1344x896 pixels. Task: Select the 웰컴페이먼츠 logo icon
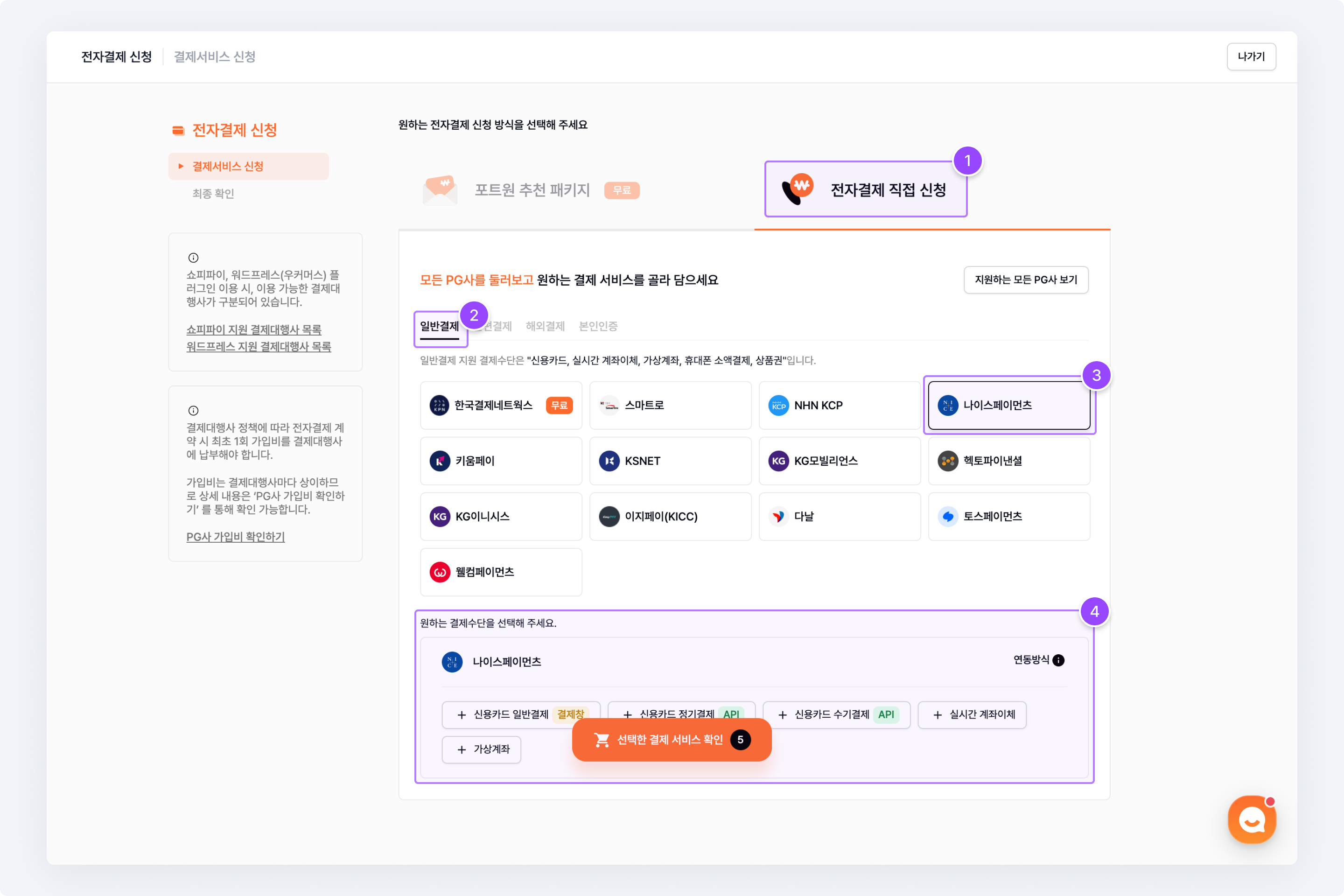(440, 572)
